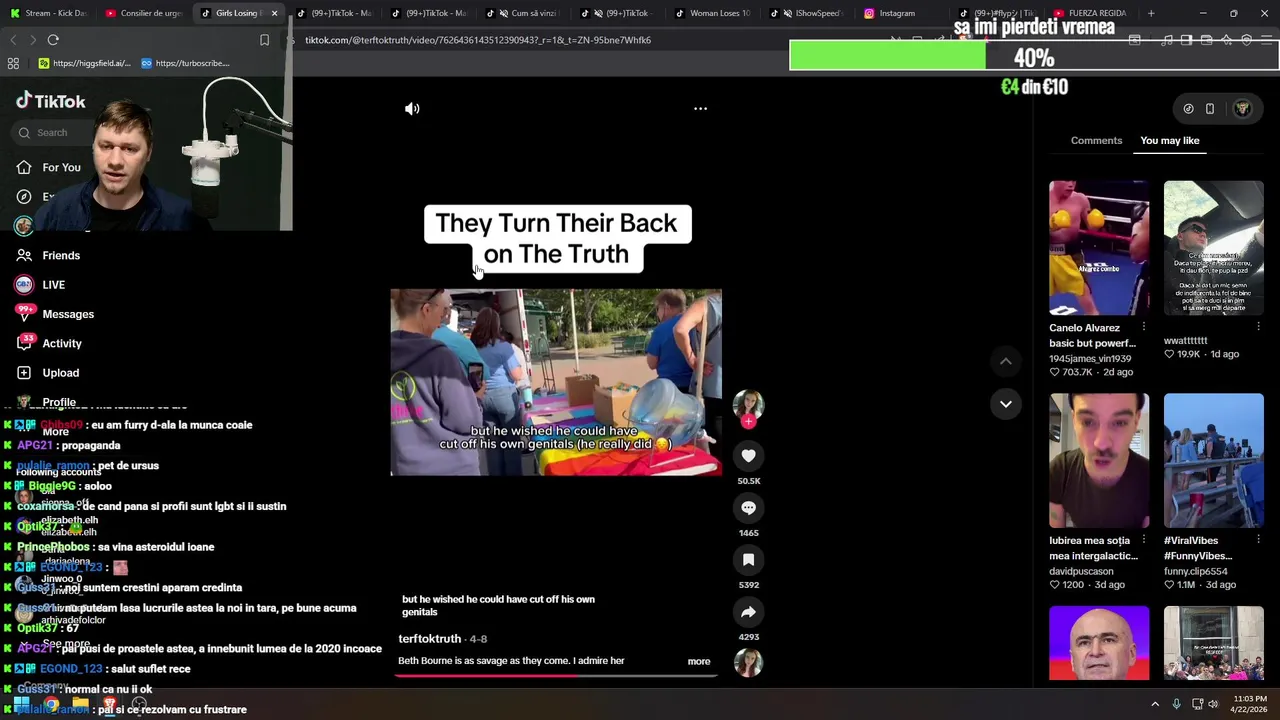Image resolution: width=1280 pixels, height=720 pixels.
Task: Open the volume speaker icon in tray
Action: (x=1213, y=704)
